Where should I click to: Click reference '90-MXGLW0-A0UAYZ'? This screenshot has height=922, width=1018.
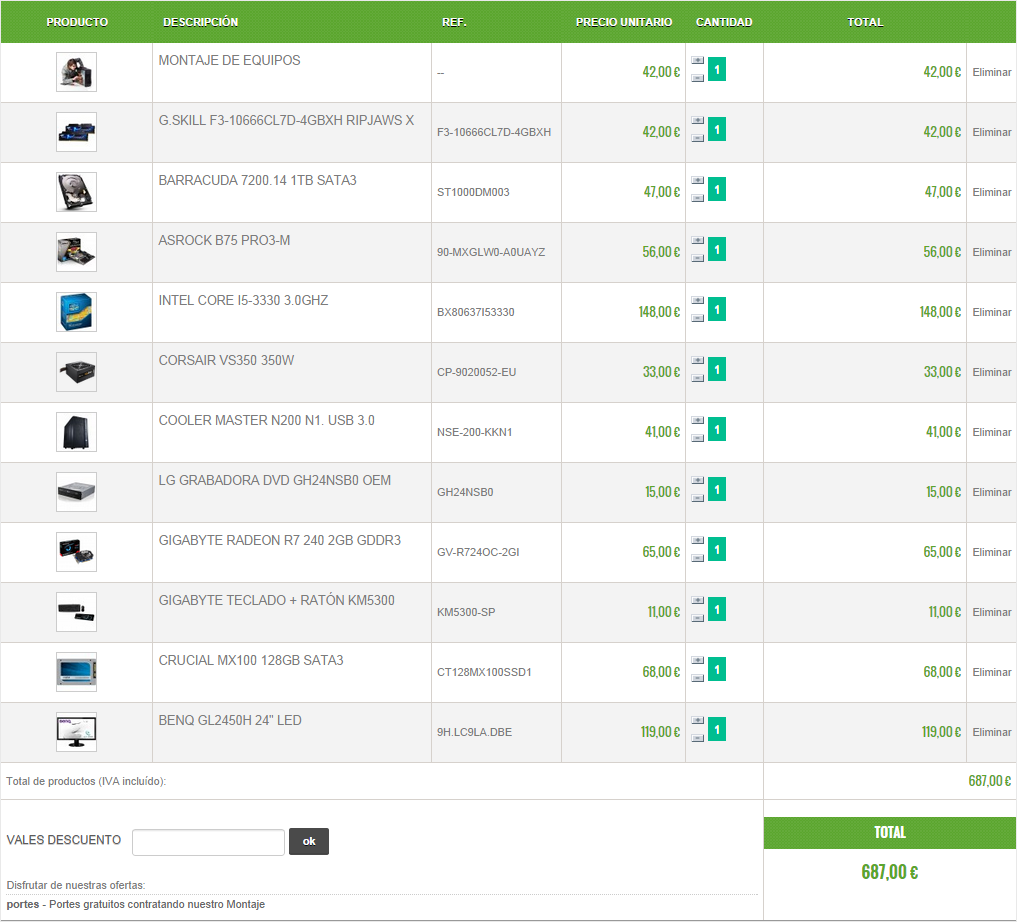click(491, 252)
